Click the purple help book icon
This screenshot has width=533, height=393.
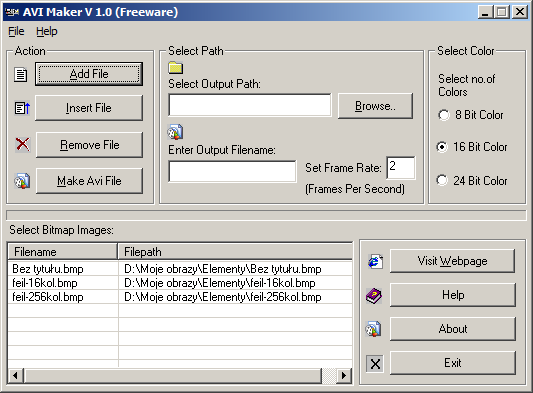coord(374,295)
